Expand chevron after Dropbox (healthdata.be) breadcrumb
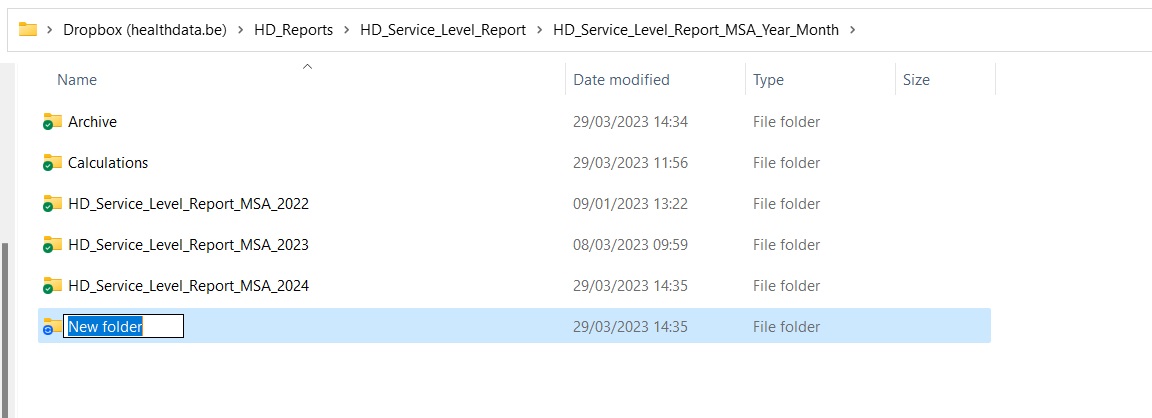This screenshot has height=418, width=1152. pos(241,30)
